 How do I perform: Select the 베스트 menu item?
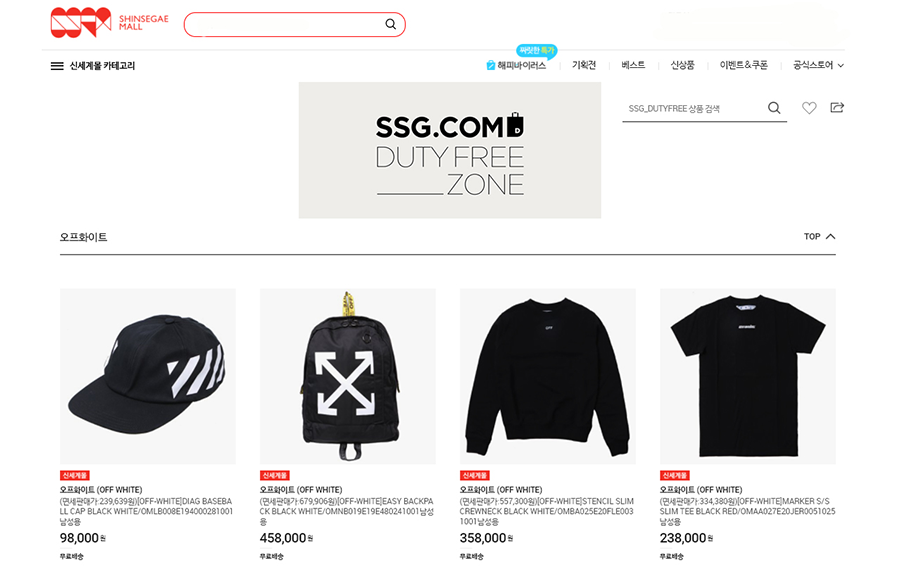pyautogui.click(x=633, y=65)
